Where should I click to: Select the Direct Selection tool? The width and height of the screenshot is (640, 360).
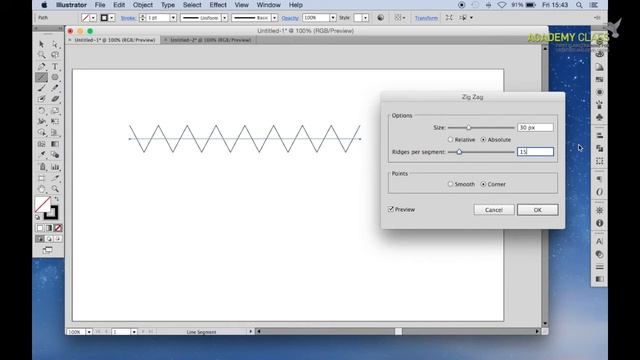click(x=55, y=44)
